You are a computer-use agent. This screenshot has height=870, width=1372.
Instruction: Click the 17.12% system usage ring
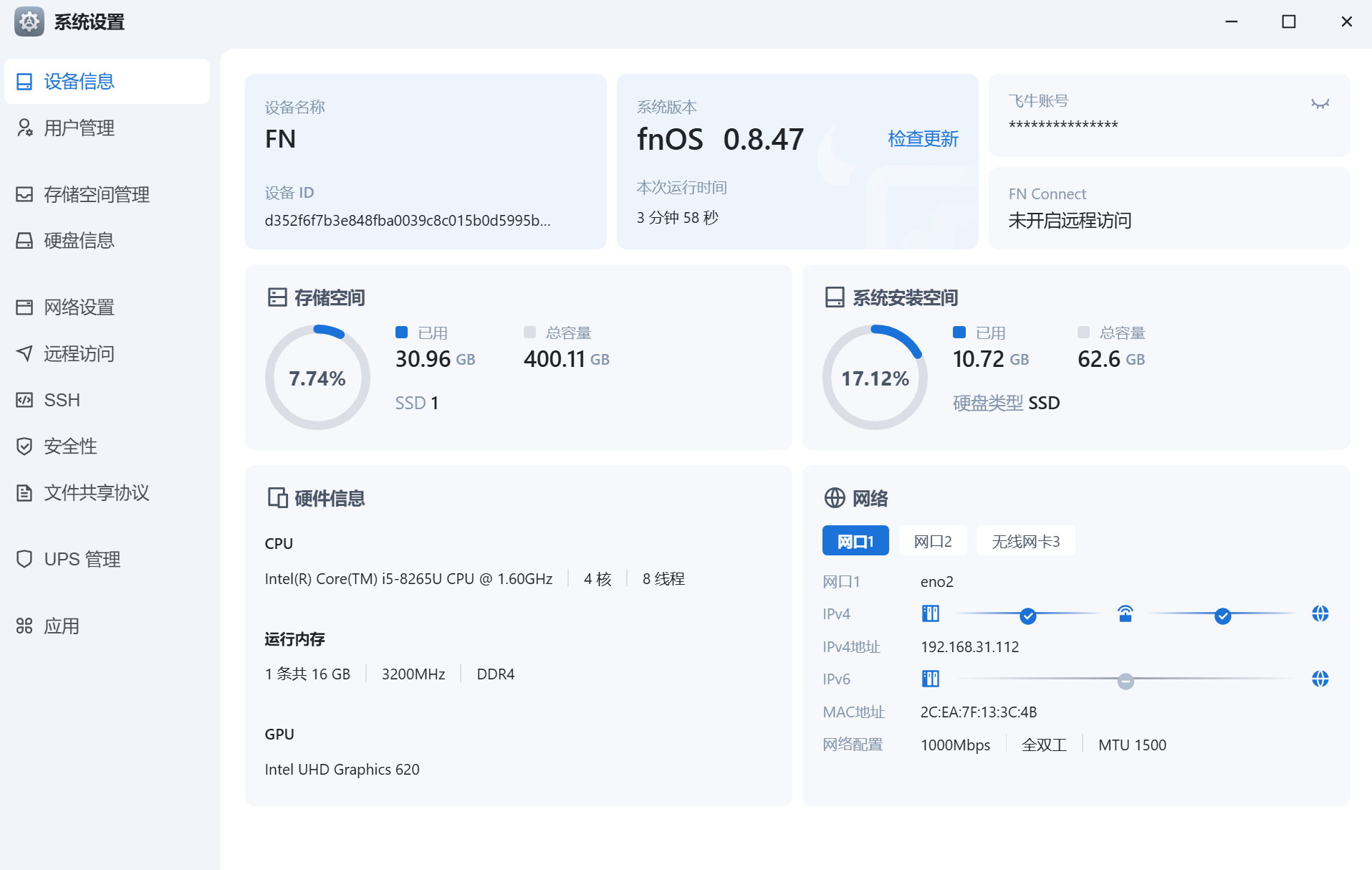click(875, 378)
